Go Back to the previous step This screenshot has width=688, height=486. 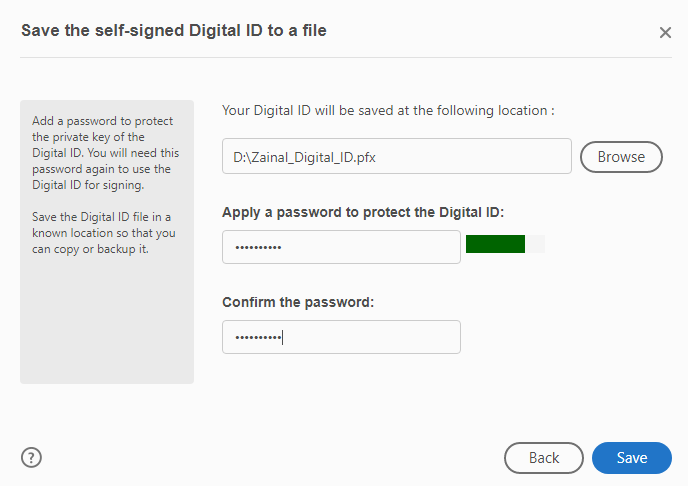pyautogui.click(x=543, y=458)
